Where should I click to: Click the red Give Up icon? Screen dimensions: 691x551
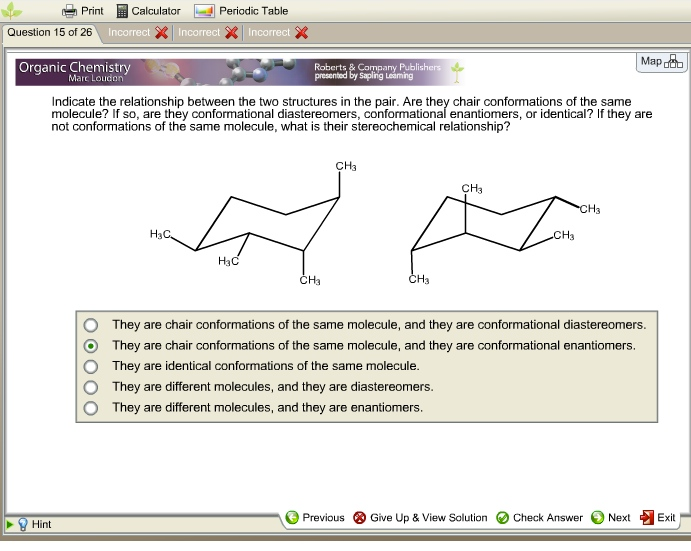pyautogui.click(x=360, y=517)
